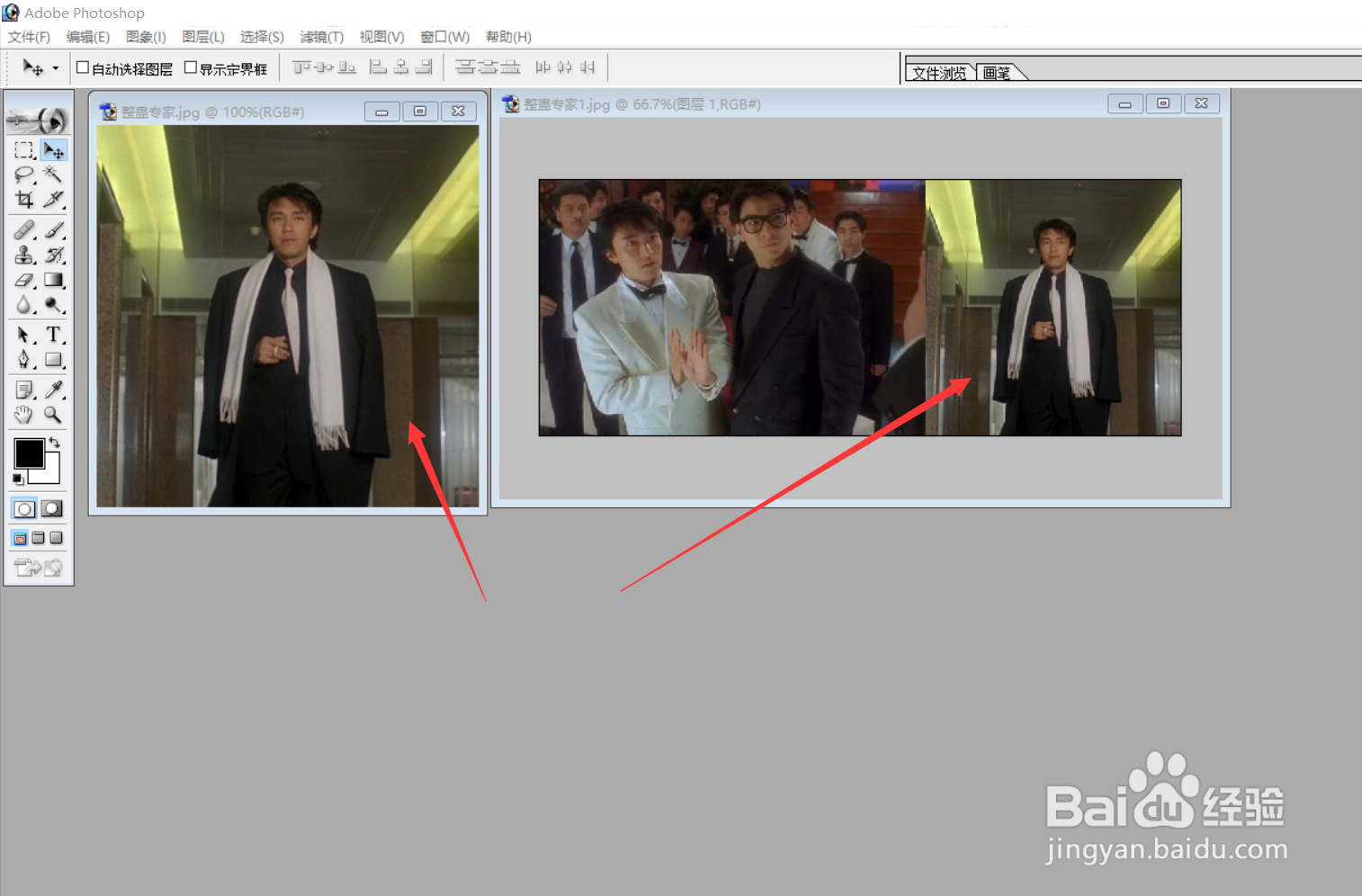1362x896 pixels.
Task: Open the tool preset picker arrow
Action: click(x=55, y=68)
